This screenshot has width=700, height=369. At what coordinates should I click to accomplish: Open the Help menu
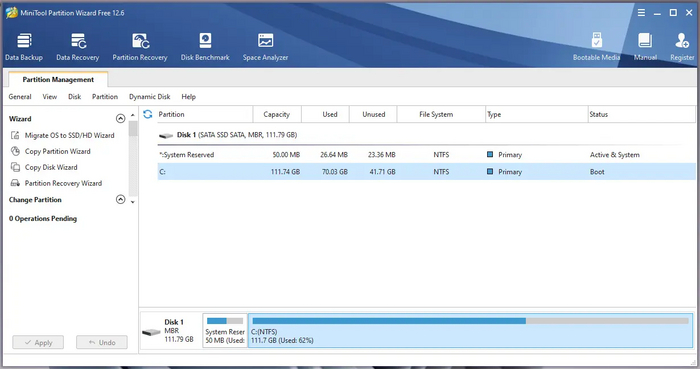pos(188,97)
